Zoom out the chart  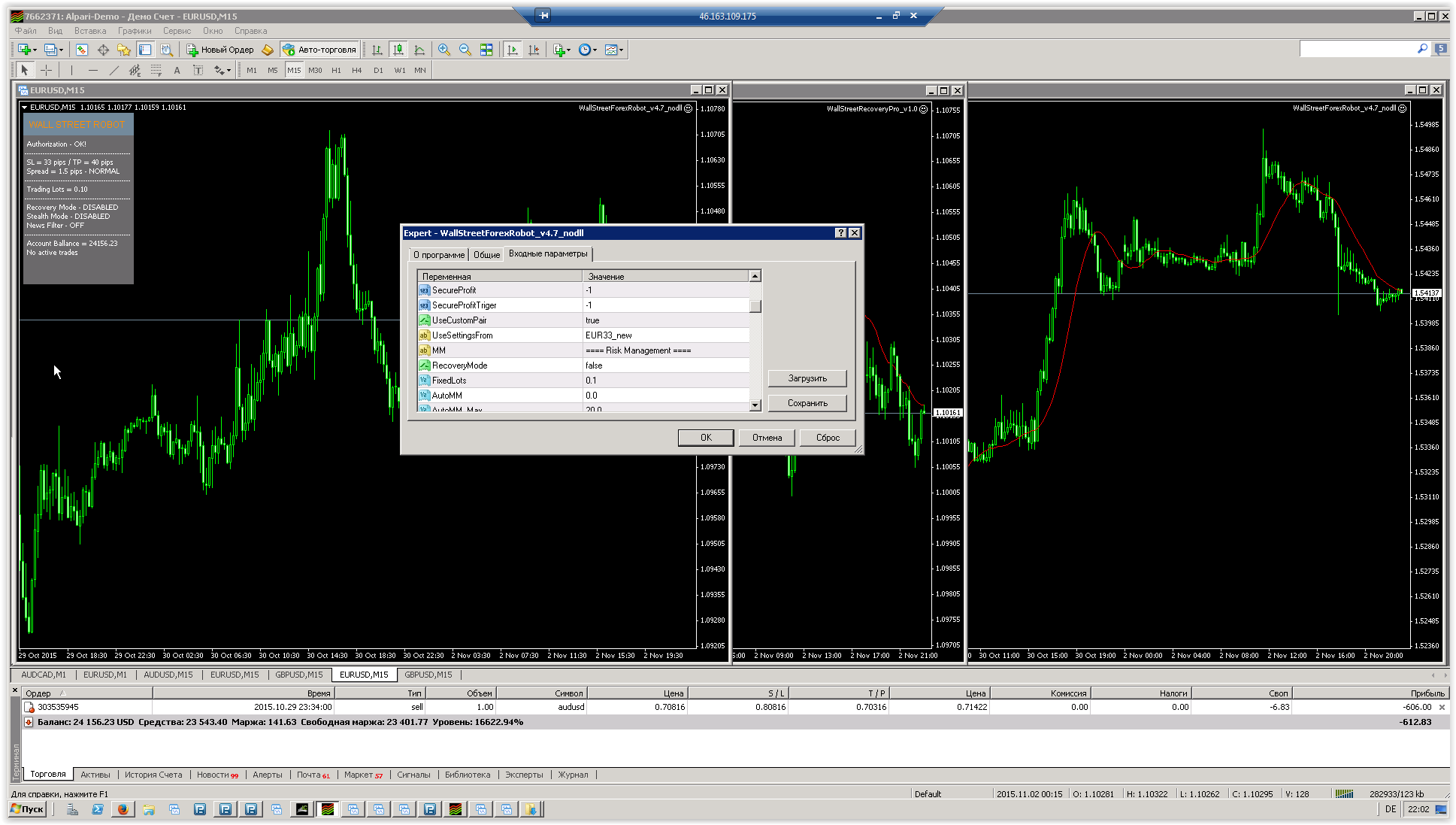[x=465, y=50]
